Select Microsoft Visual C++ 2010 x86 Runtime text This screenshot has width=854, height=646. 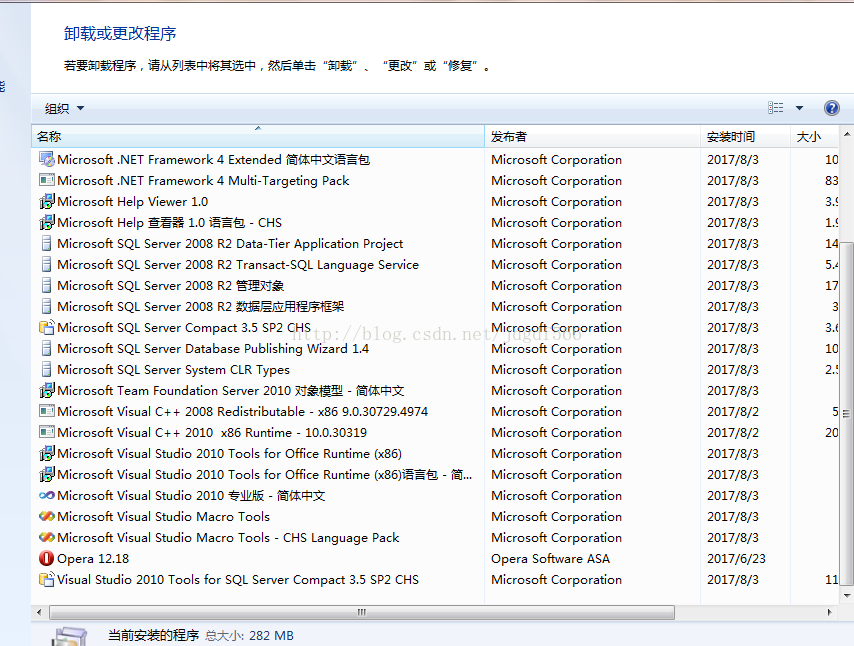pos(212,433)
